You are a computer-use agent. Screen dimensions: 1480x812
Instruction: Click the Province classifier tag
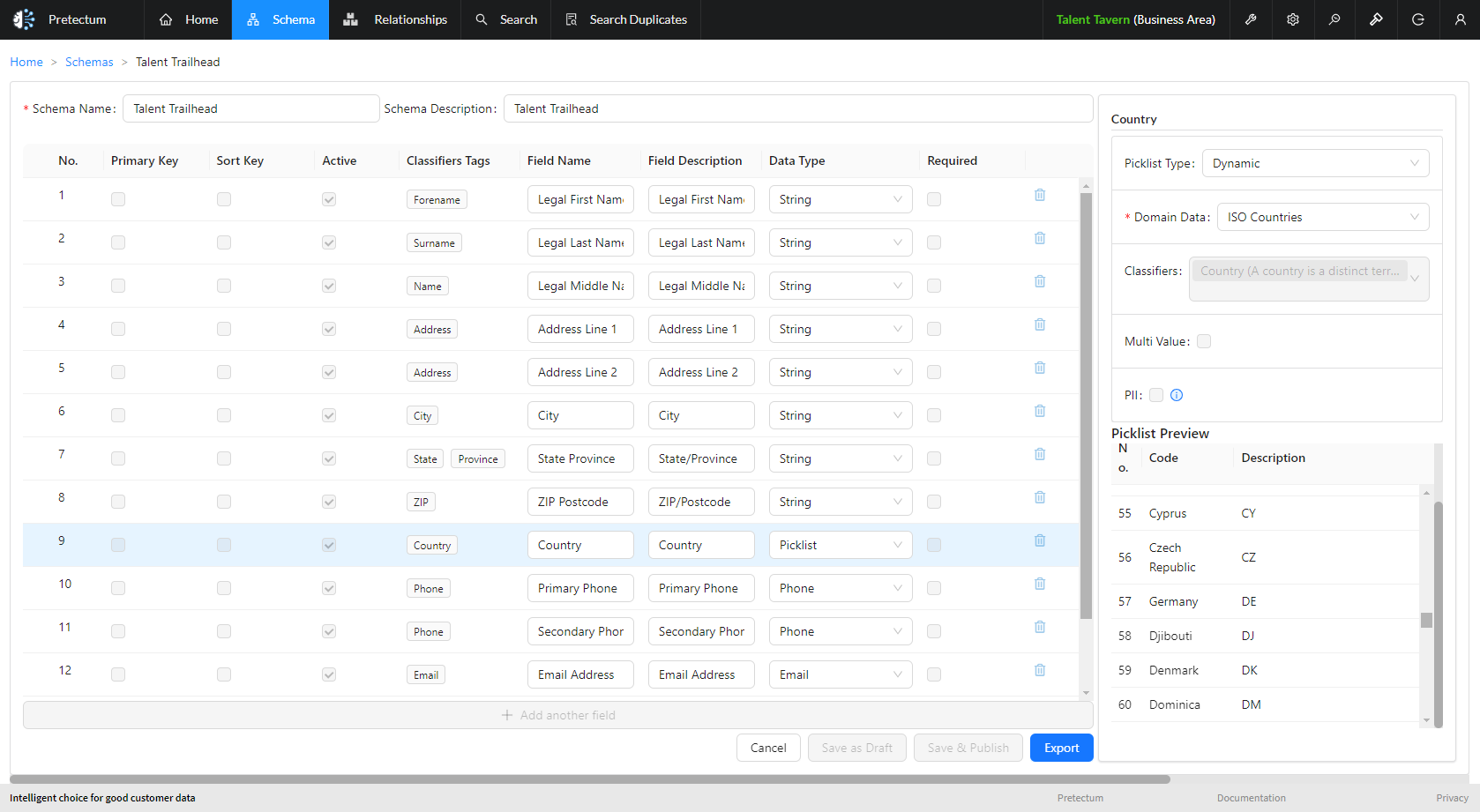point(478,459)
